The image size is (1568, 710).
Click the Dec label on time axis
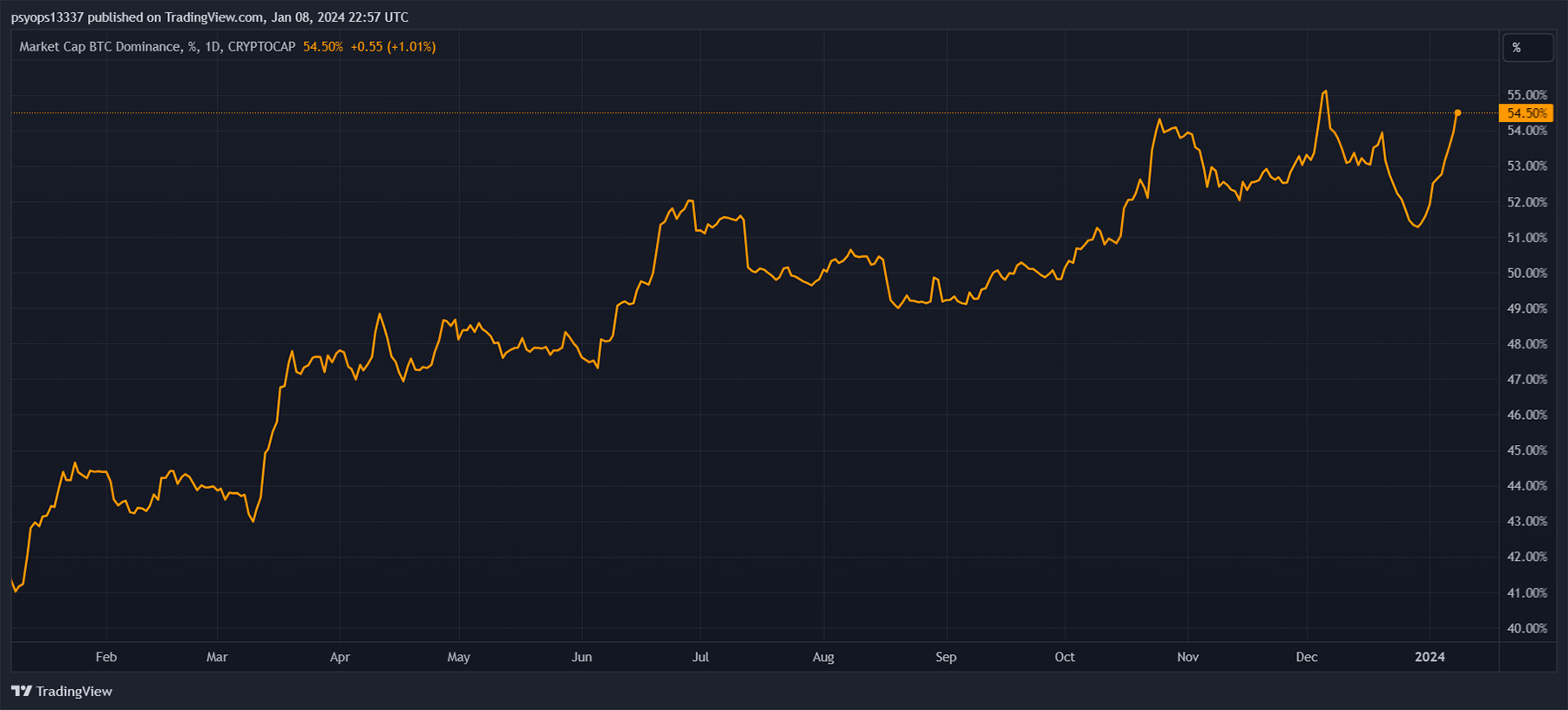click(x=1306, y=657)
